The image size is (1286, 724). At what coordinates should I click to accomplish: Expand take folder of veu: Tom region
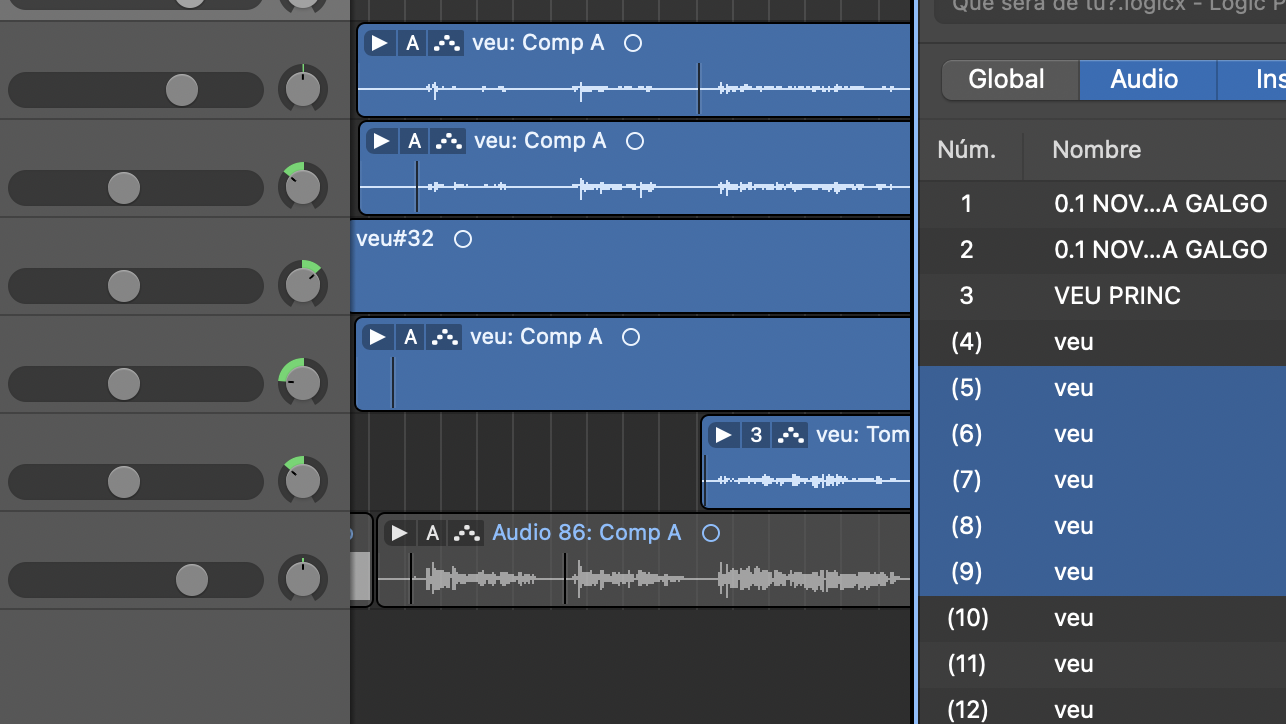[724, 435]
